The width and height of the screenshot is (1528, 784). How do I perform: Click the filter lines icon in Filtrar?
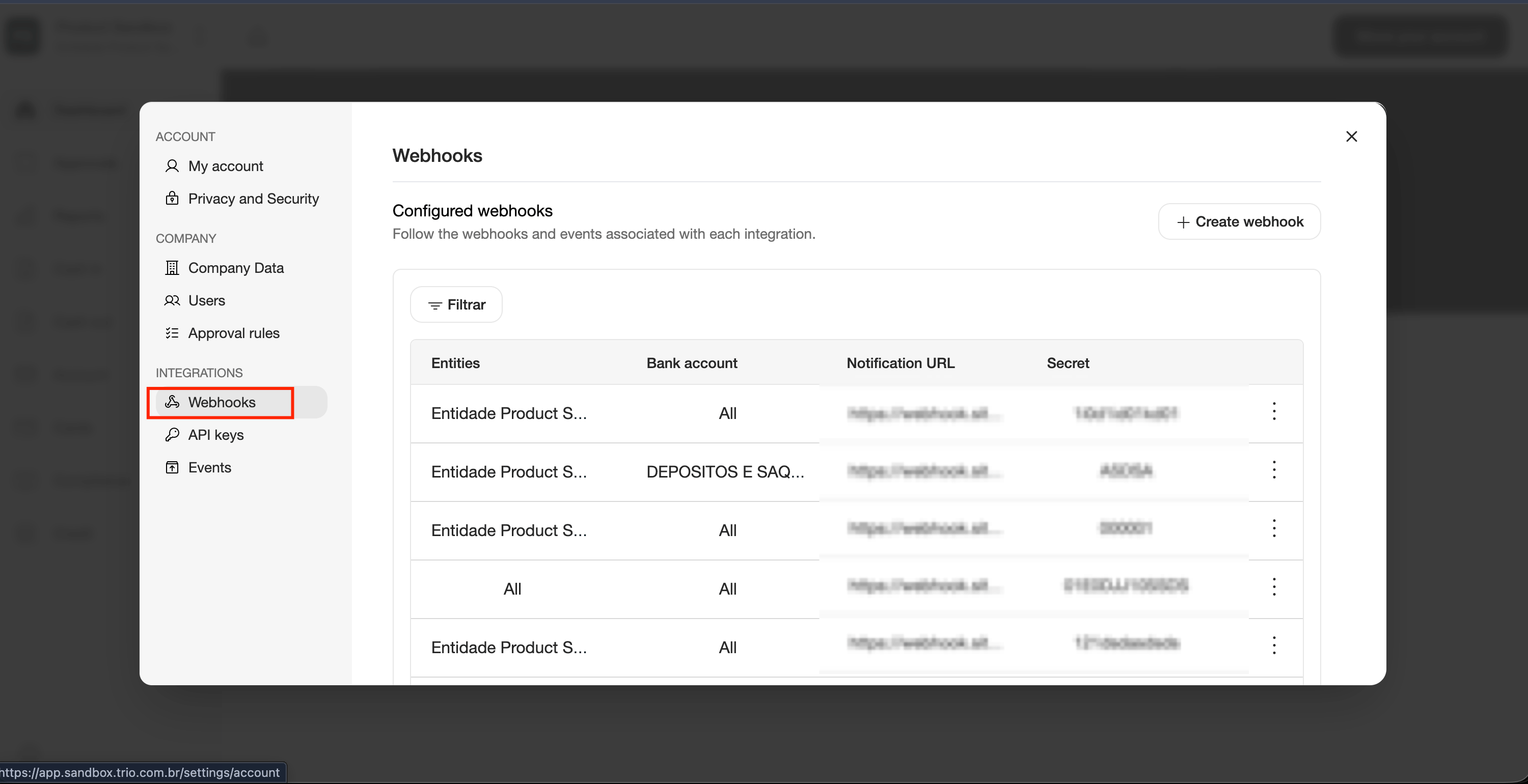coord(435,305)
